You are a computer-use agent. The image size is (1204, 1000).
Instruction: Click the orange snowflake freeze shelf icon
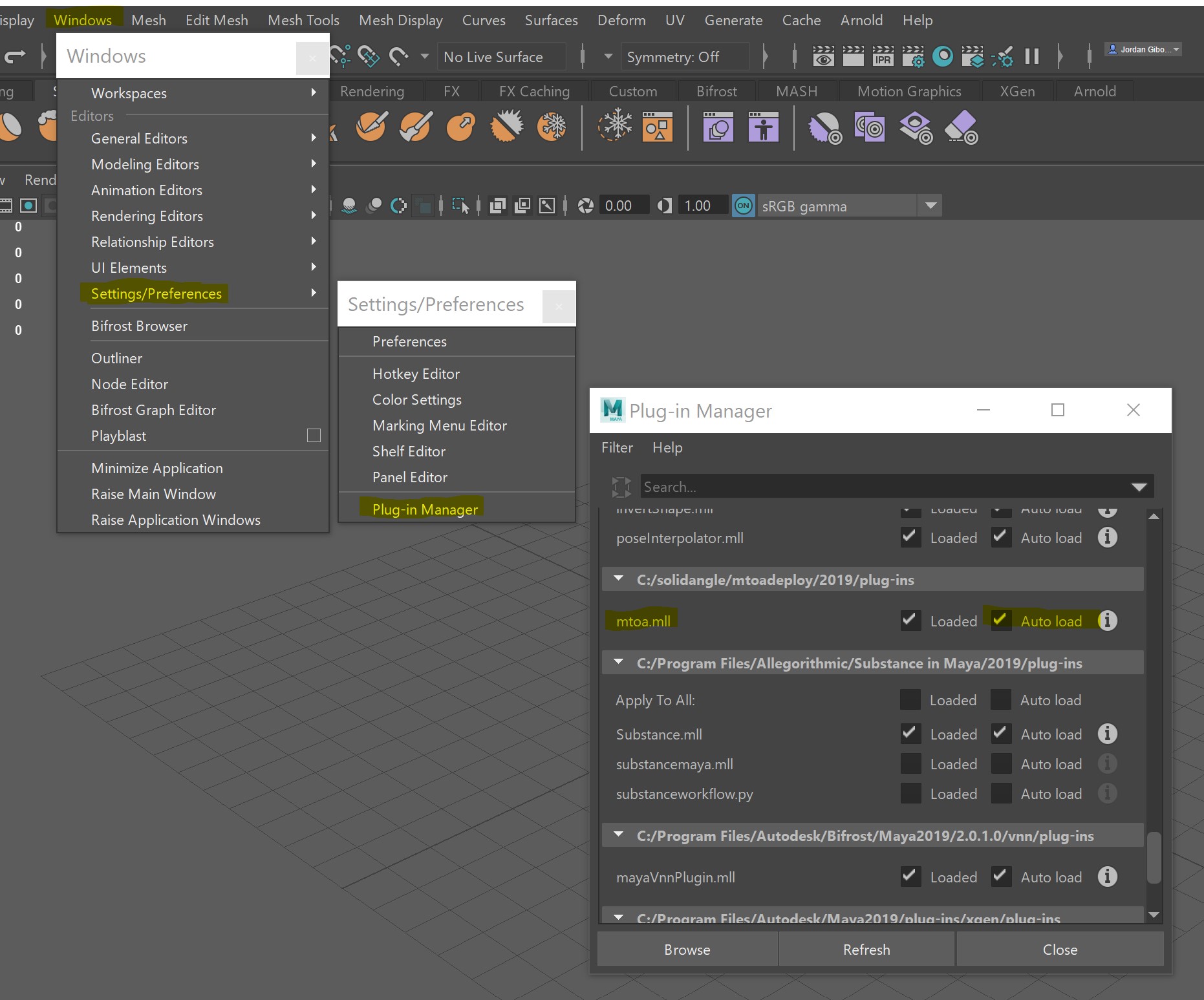click(x=552, y=126)
